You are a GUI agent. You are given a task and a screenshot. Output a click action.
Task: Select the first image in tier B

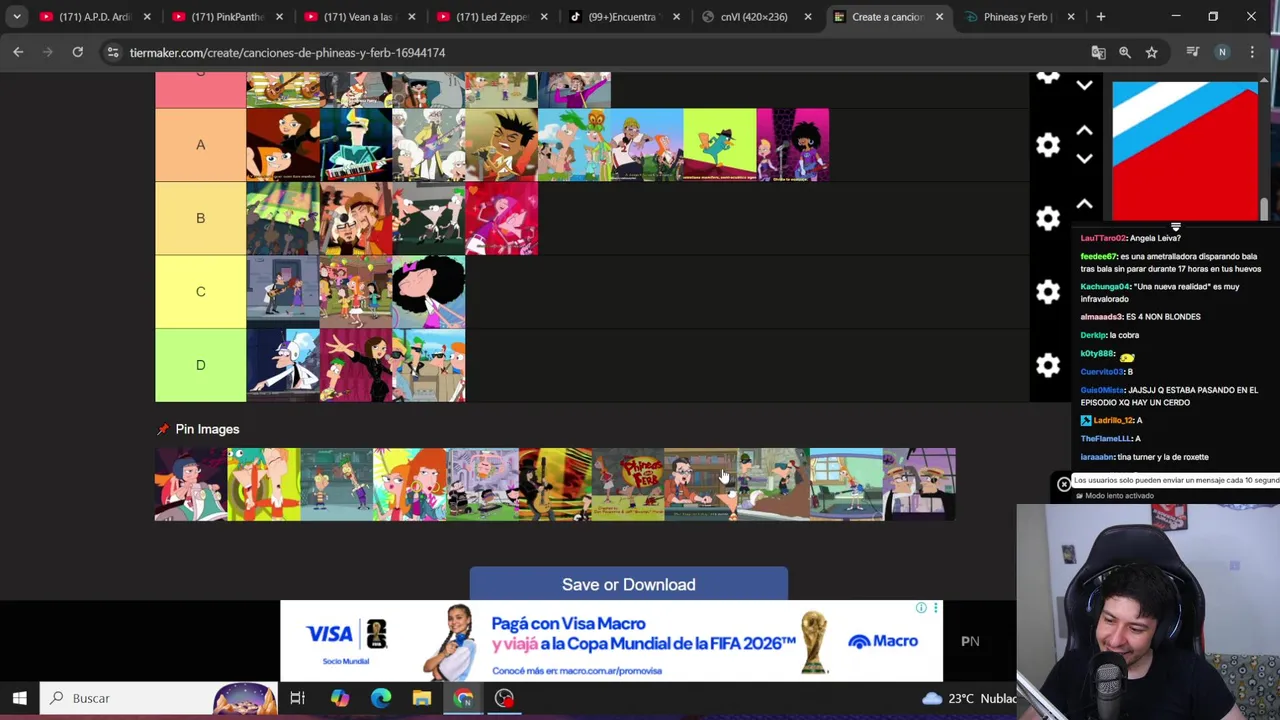click(283, 218)
